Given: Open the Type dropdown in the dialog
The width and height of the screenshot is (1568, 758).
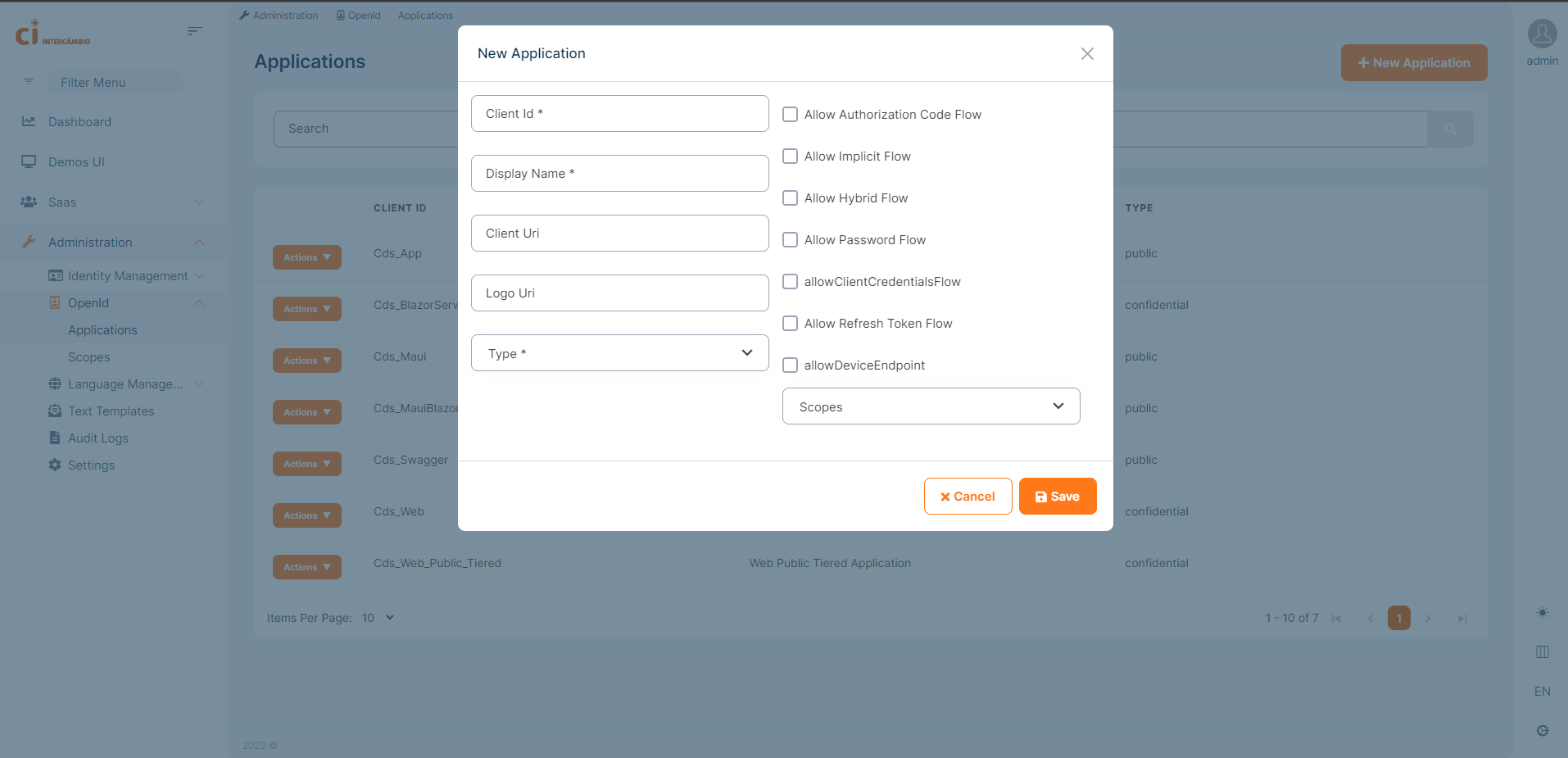Looking at the screenshot, I should [x=620, y=353].
